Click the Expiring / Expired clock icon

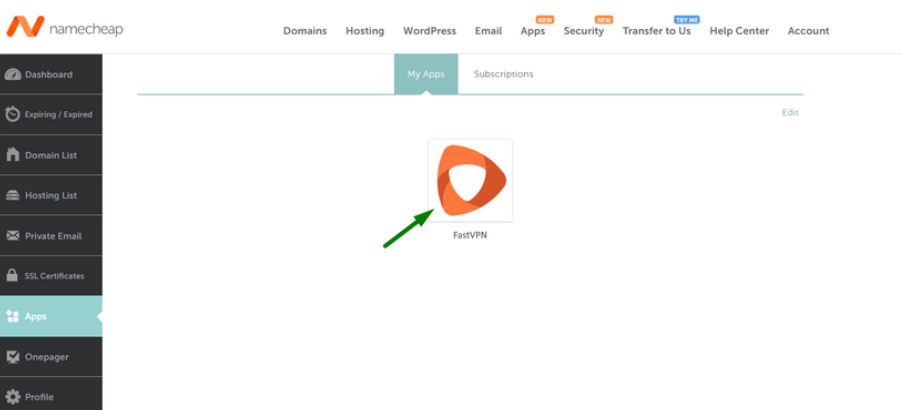(13, 115)
